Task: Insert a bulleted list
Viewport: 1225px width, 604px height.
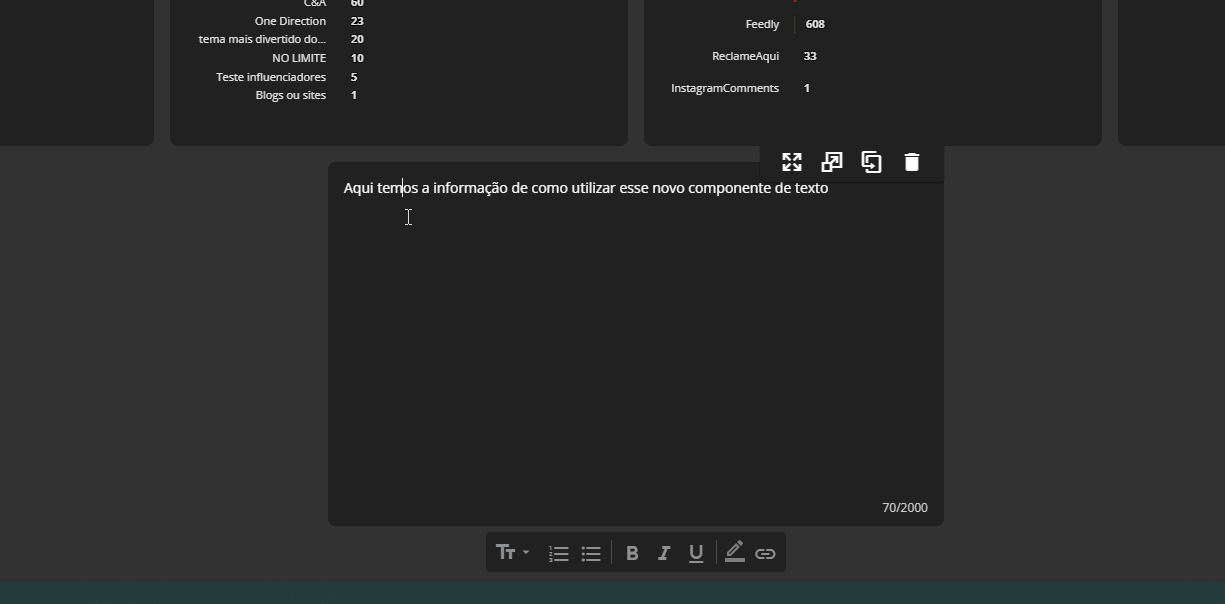Action: pos(591,553)
